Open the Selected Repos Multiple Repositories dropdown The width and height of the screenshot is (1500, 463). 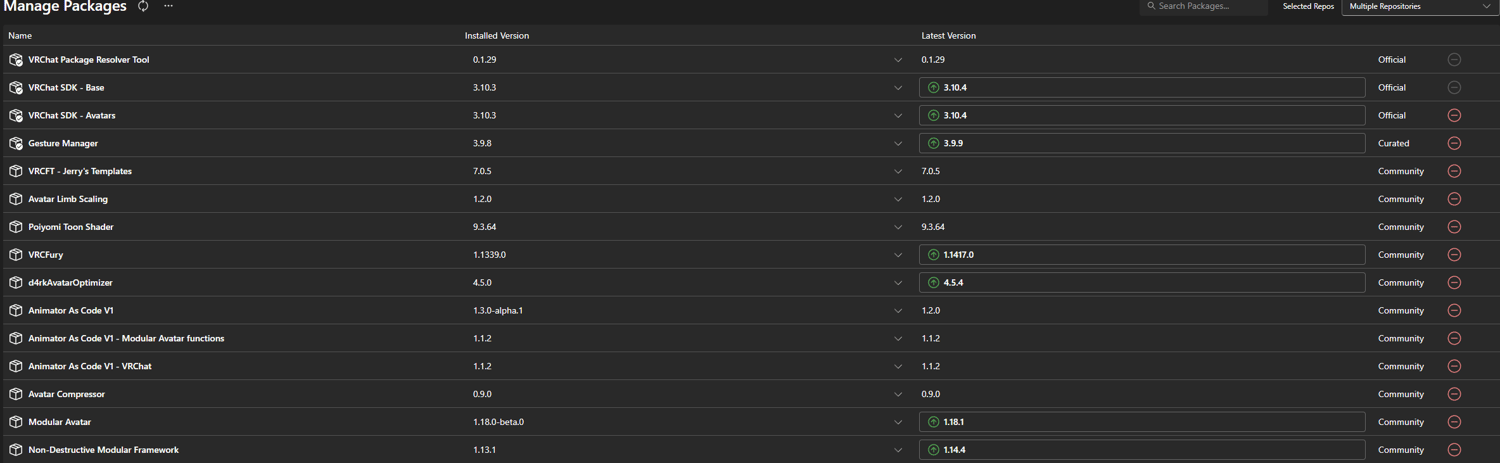click(1419, 7)
